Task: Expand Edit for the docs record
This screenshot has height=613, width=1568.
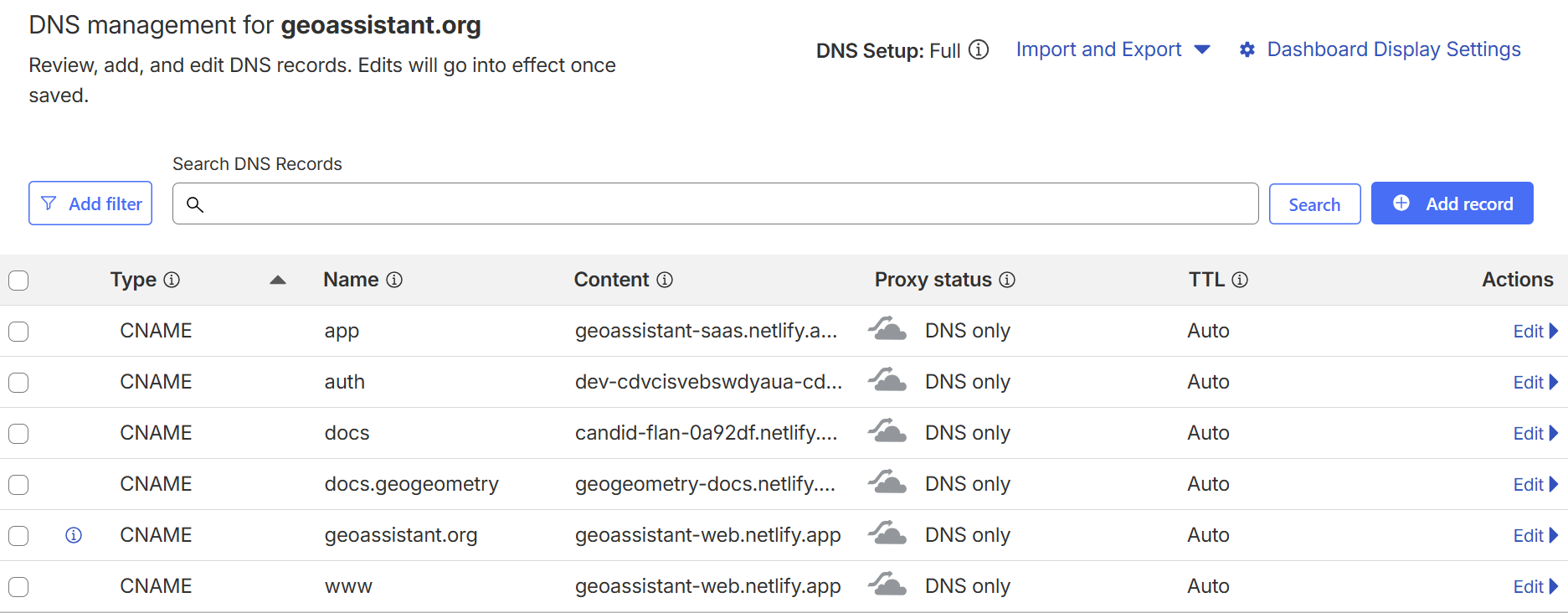Action: [1535, 434]
